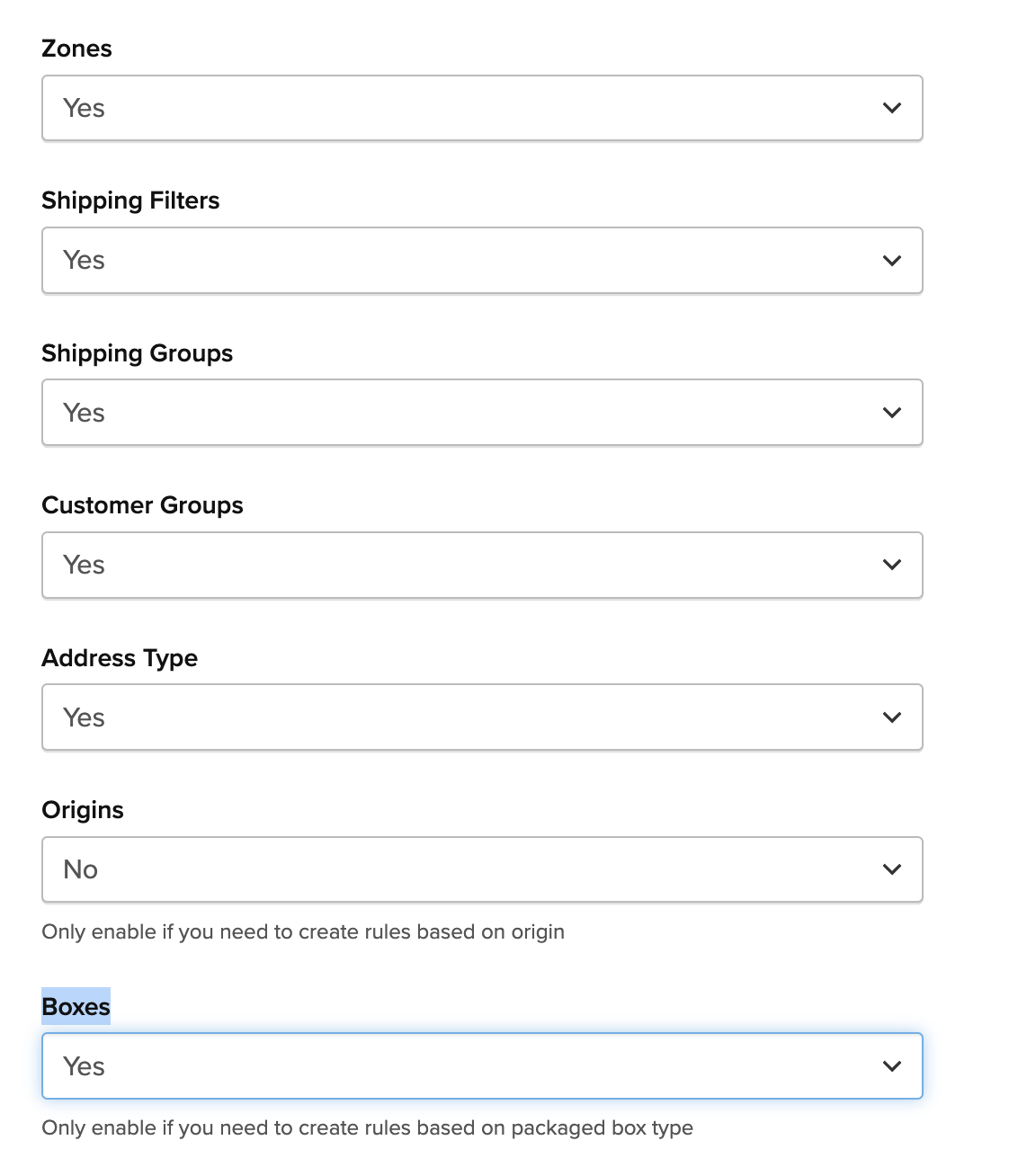Open the Zones dropdown
Viewport: 1018px width, 1176px height.
tap(482, 108)
